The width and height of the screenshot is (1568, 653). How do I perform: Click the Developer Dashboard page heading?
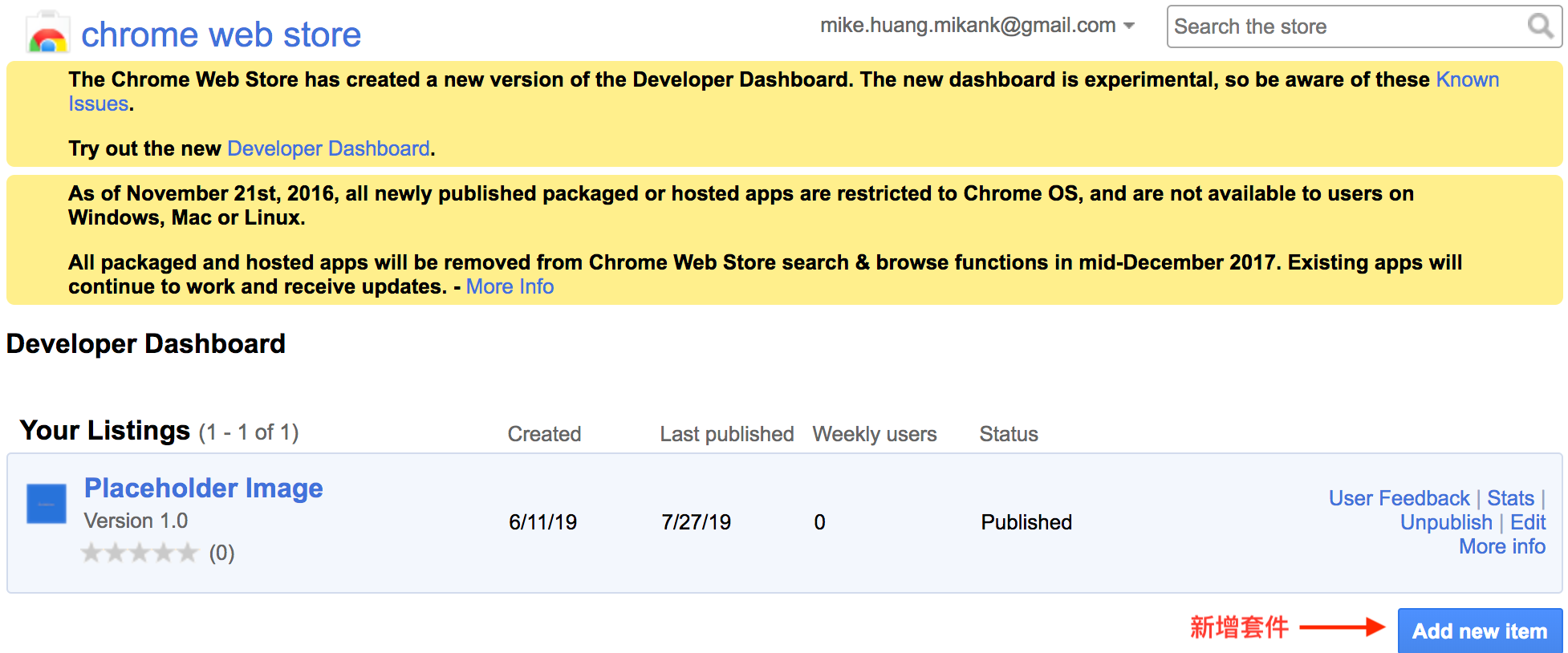tap(145, 343)
